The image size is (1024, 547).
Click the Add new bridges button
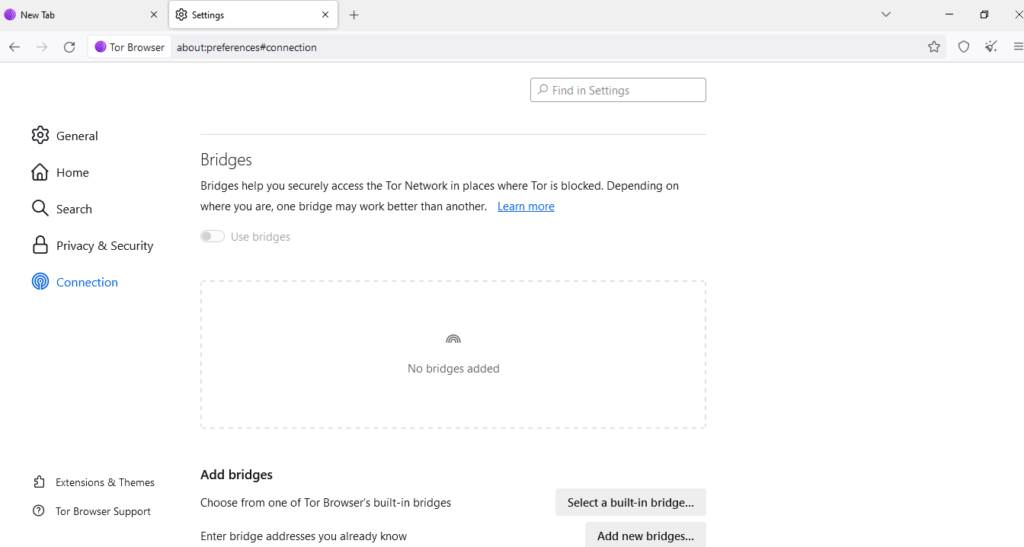(645, 535)
